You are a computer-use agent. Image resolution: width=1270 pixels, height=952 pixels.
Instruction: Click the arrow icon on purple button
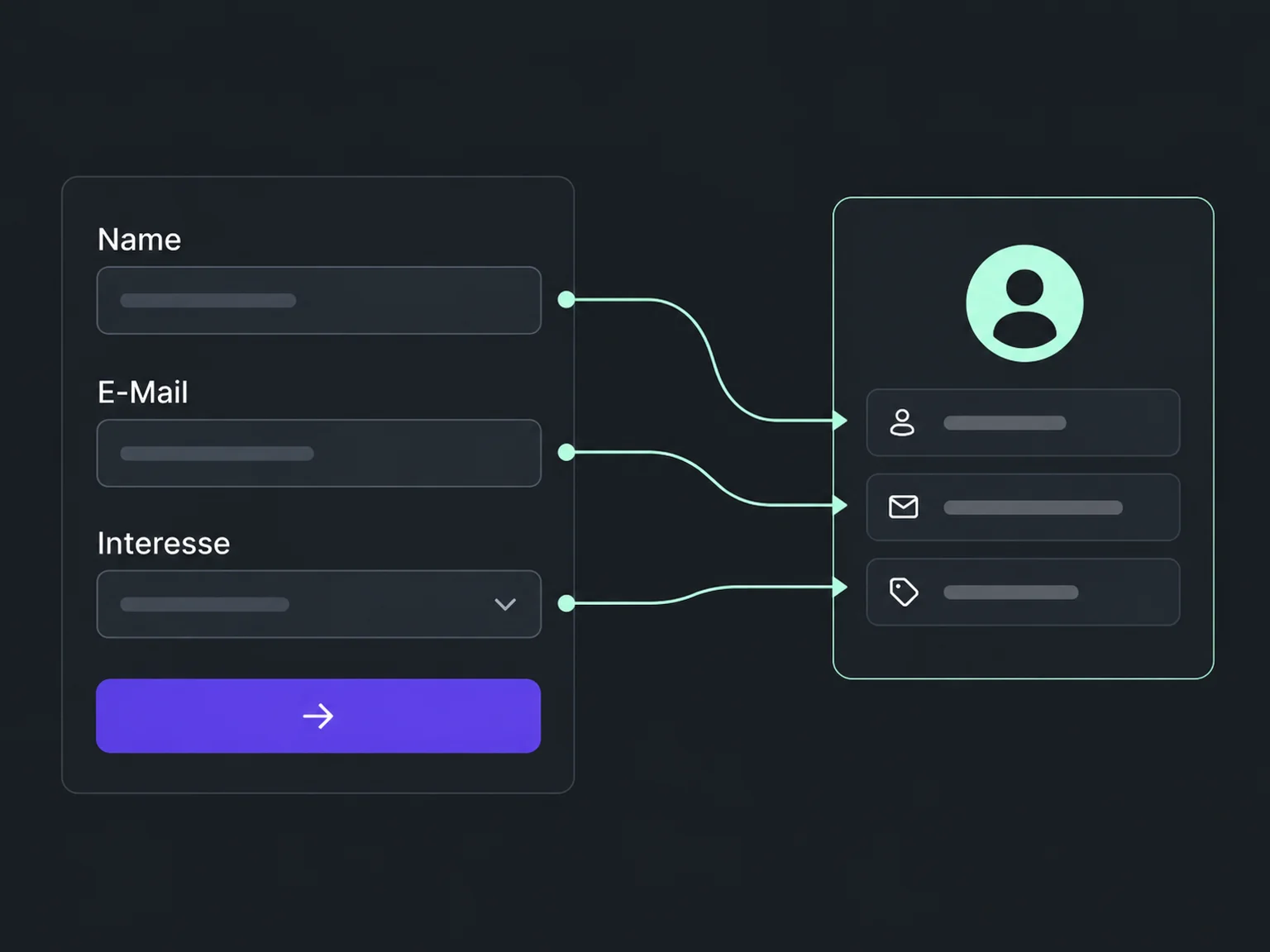coord(318,716)
